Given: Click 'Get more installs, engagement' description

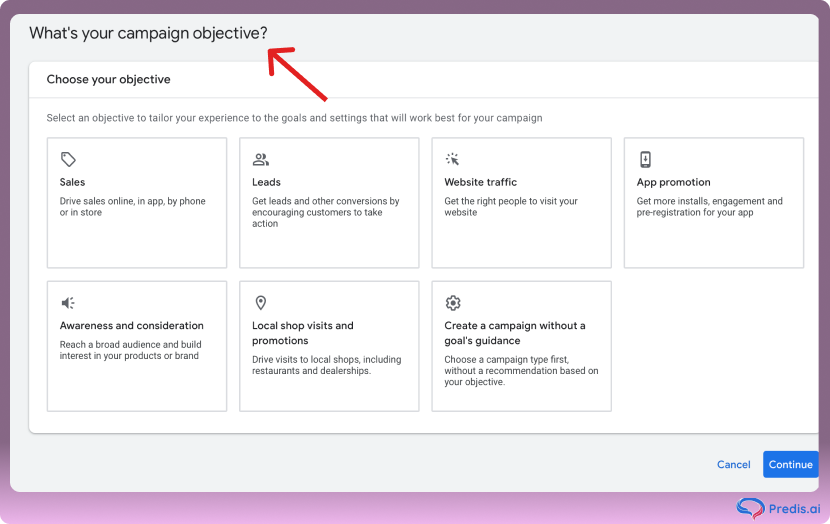Looking at the screenshot, I should (709, 206).
